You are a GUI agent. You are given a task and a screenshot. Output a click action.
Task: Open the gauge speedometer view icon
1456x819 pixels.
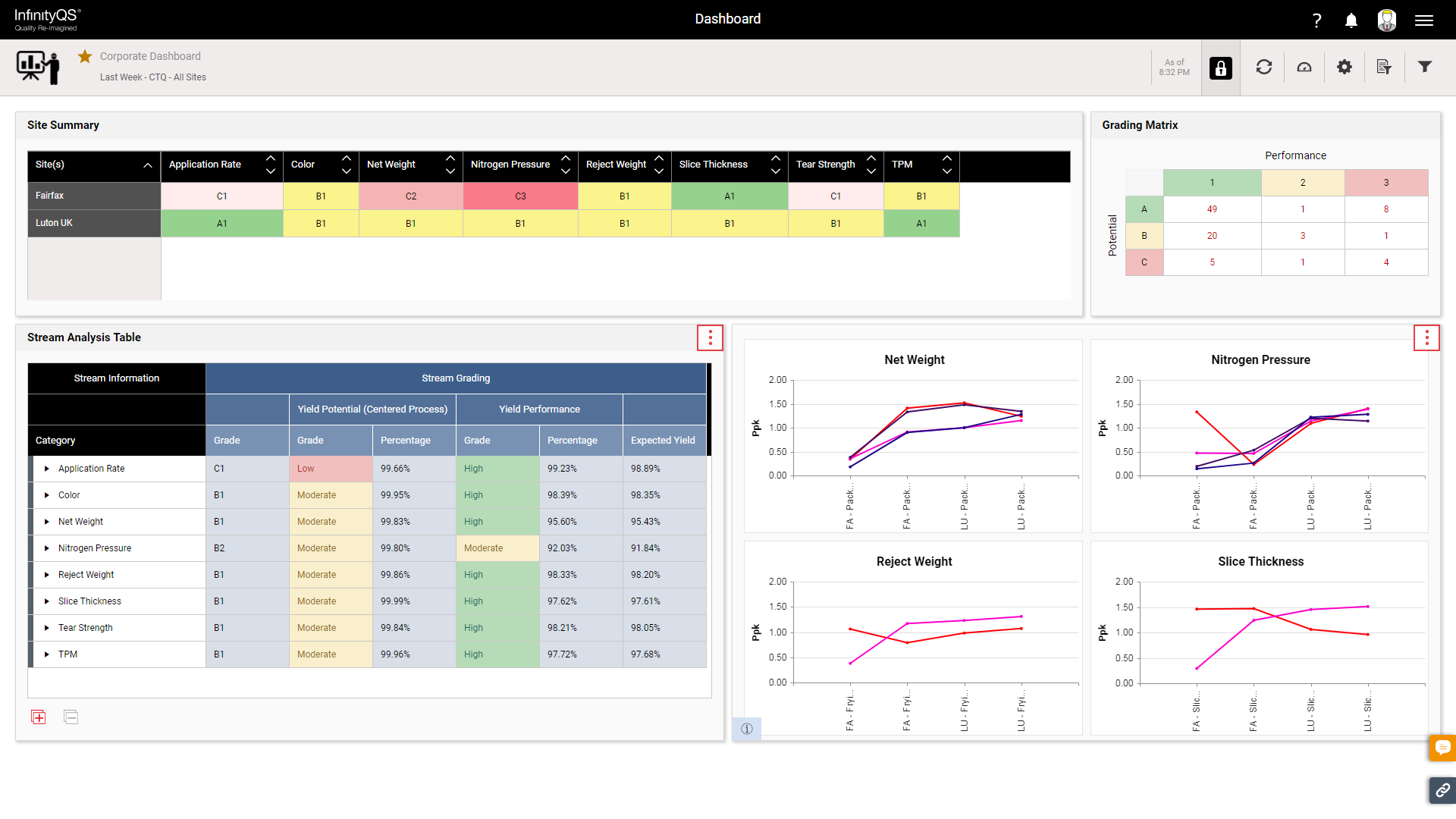[1304, 67]
